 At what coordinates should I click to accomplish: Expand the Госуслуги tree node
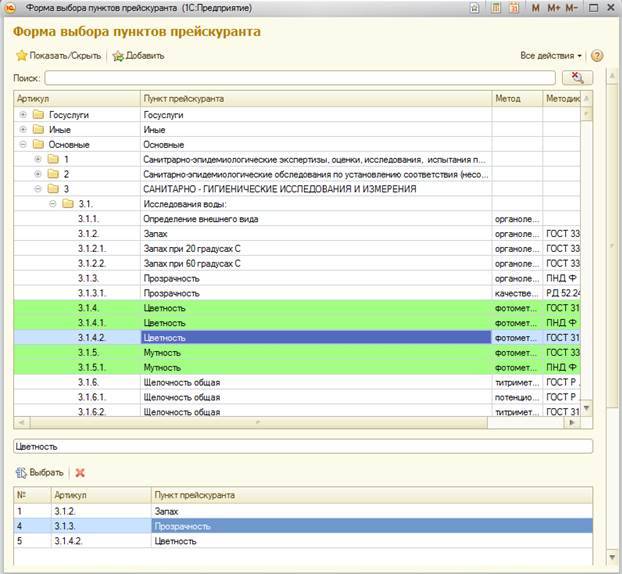click(x=23, y=116)
